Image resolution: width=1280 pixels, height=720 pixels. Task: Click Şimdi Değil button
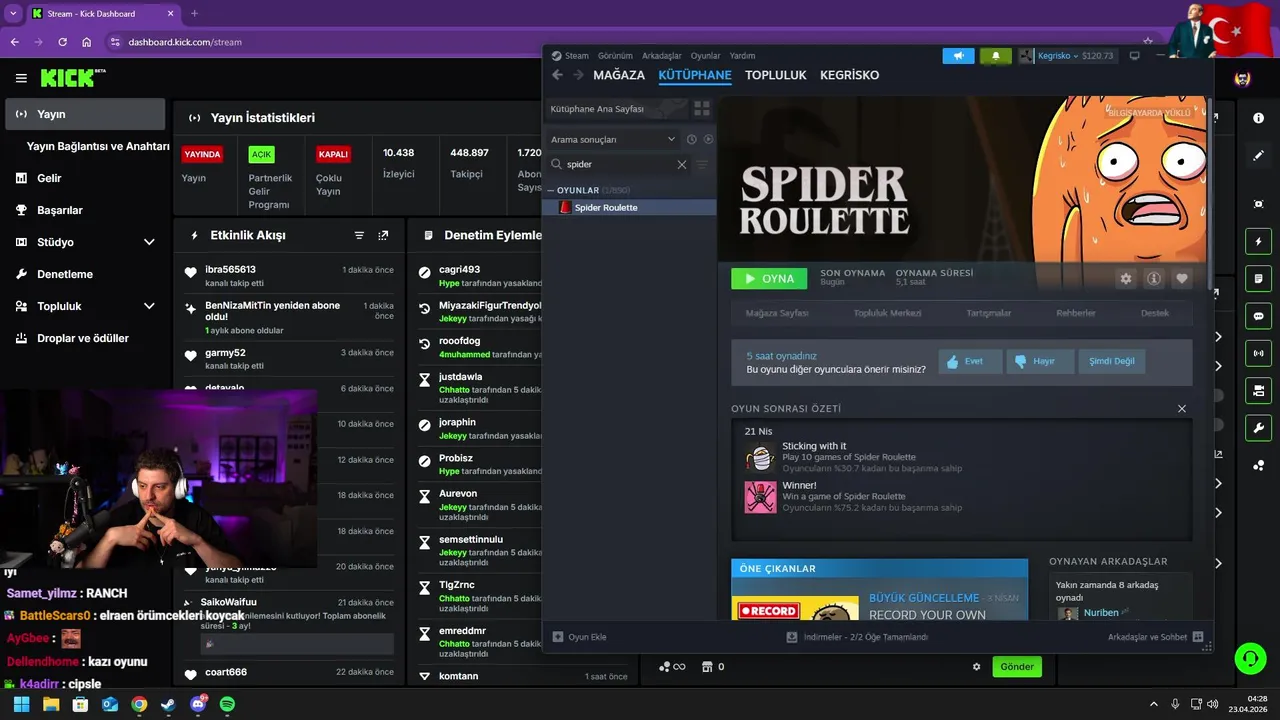click(1112, 361)
